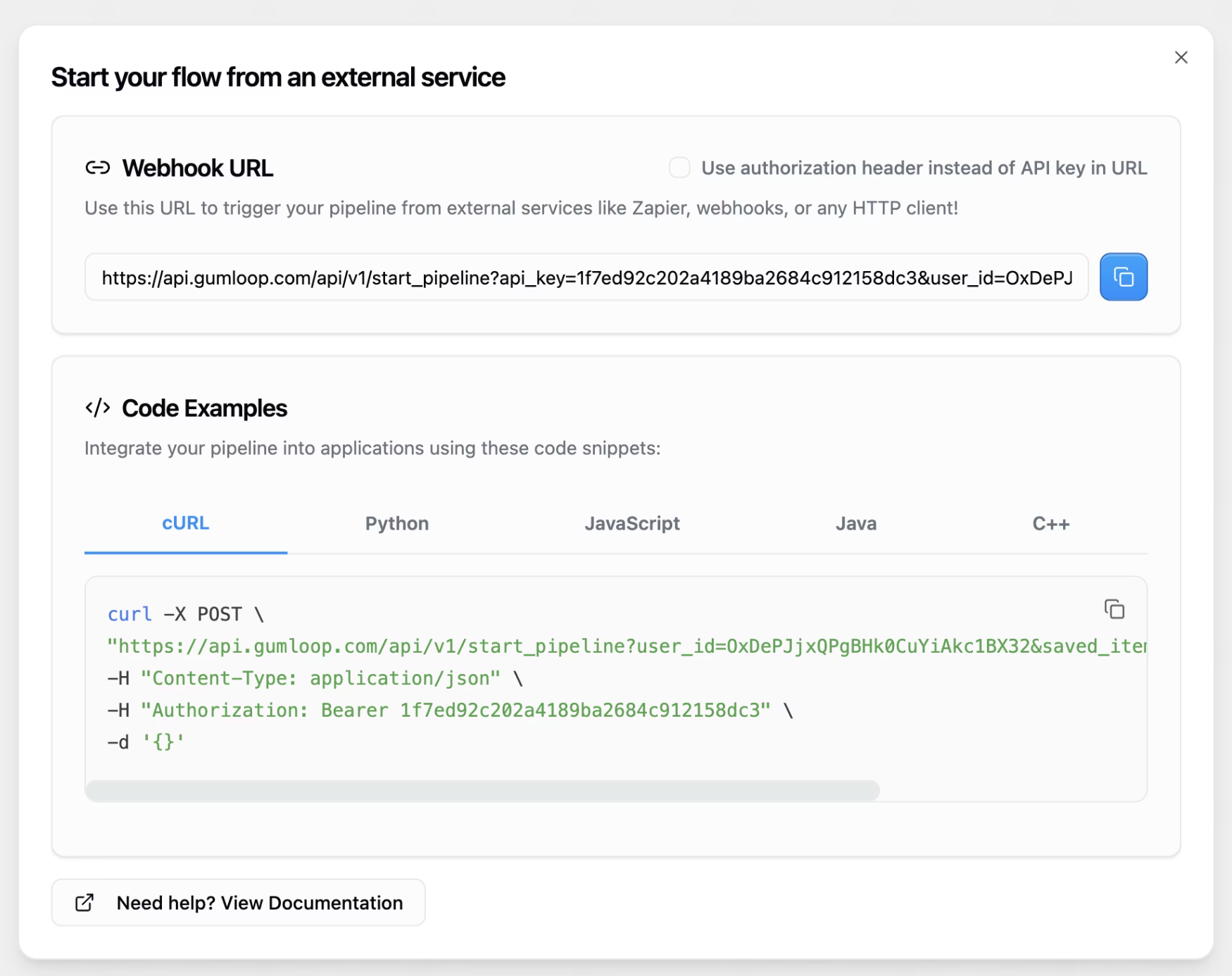Click the horizontal scrollbar under the code
Image resolution: width=1232 pixels, height=976 pixels.
(482, 791)
